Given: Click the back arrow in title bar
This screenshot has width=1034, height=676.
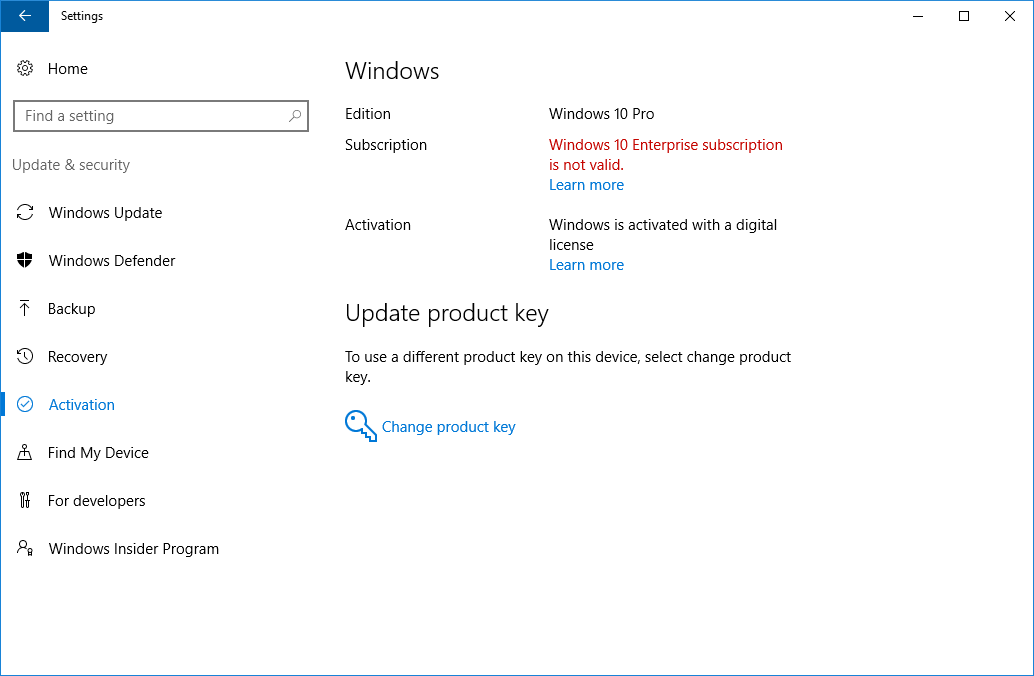Looking at the screenshot, I should click(25, 16).
